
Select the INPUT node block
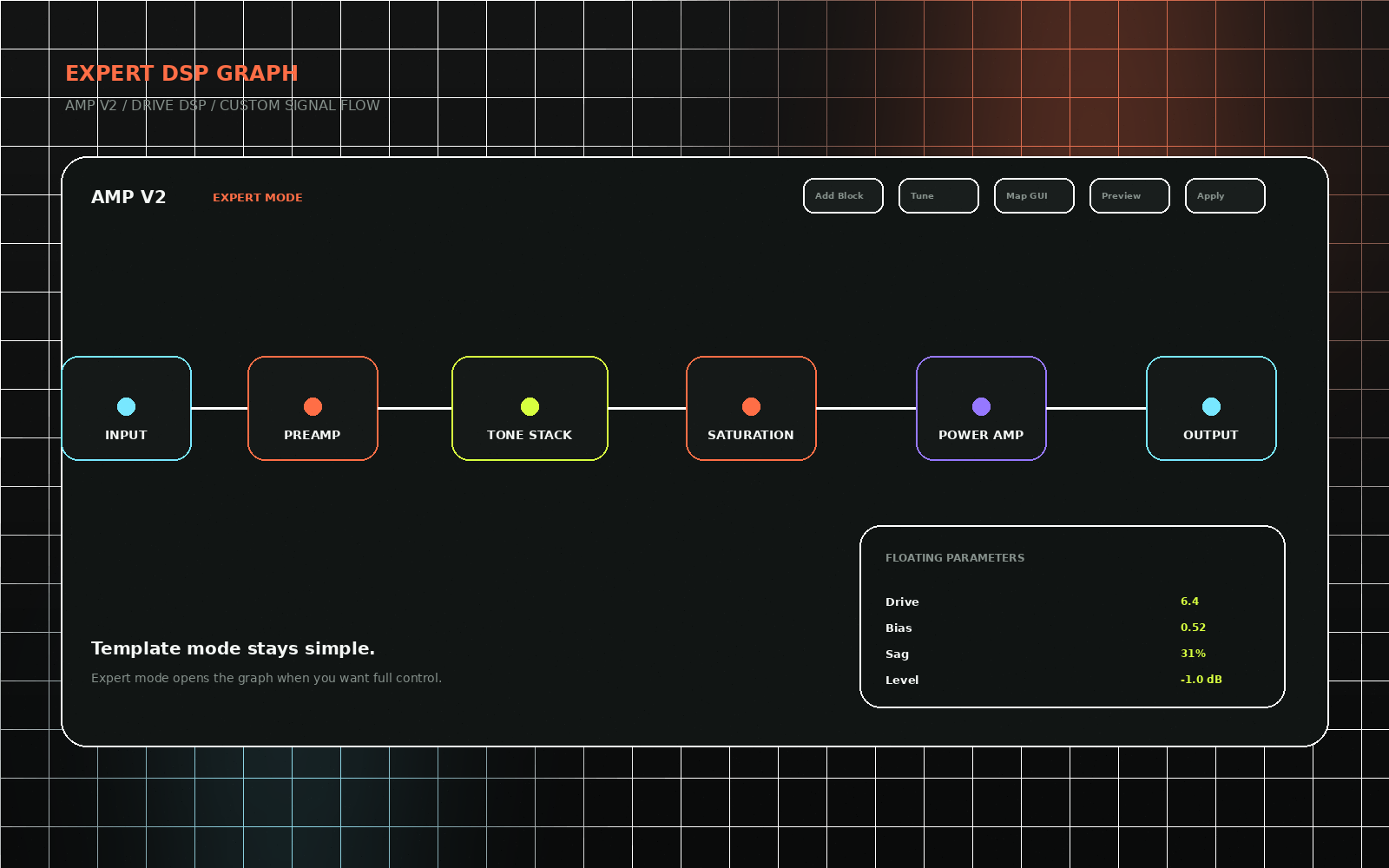click(127, 408)
